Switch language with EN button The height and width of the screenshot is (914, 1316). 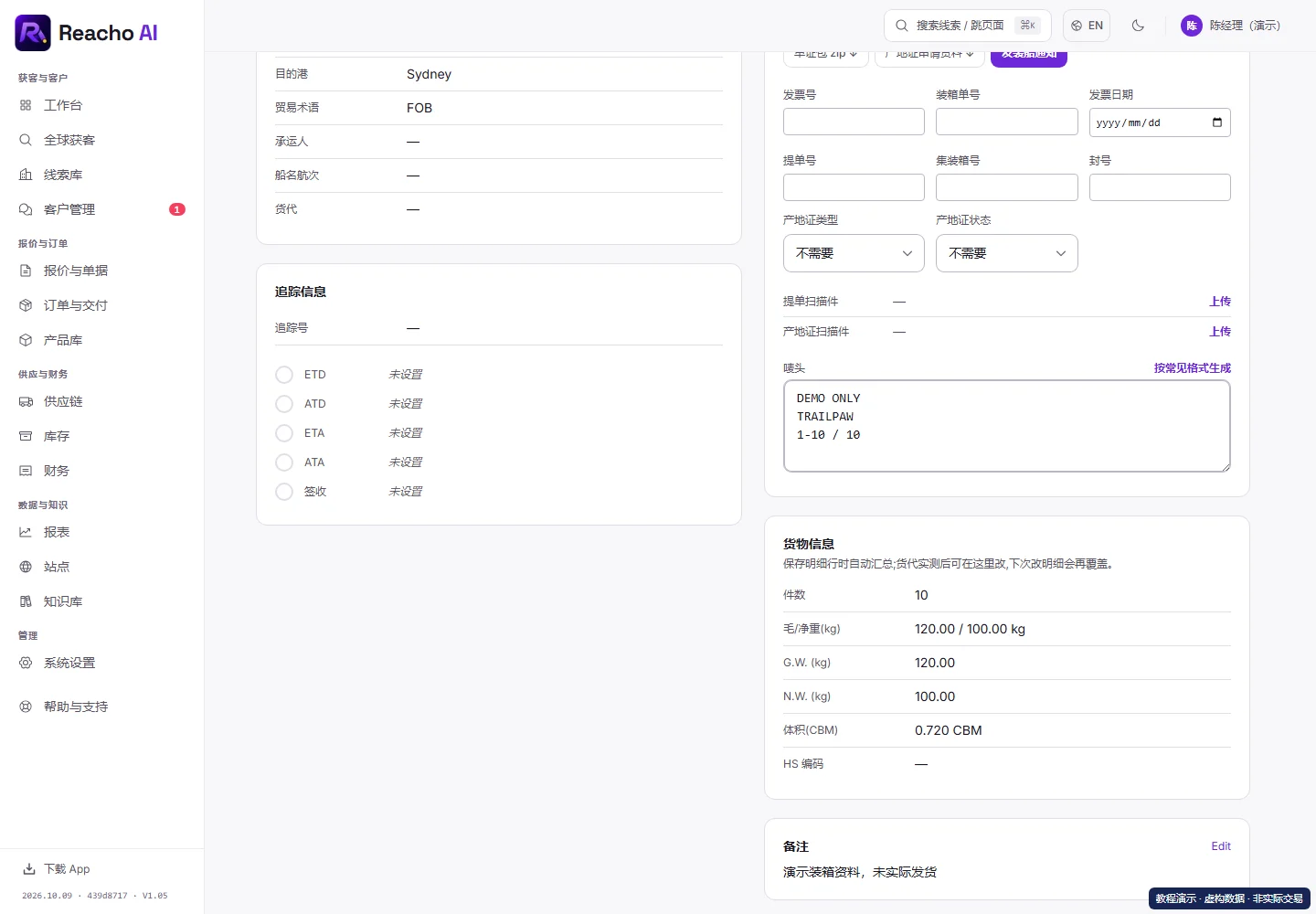click(x=1087, y=26)
